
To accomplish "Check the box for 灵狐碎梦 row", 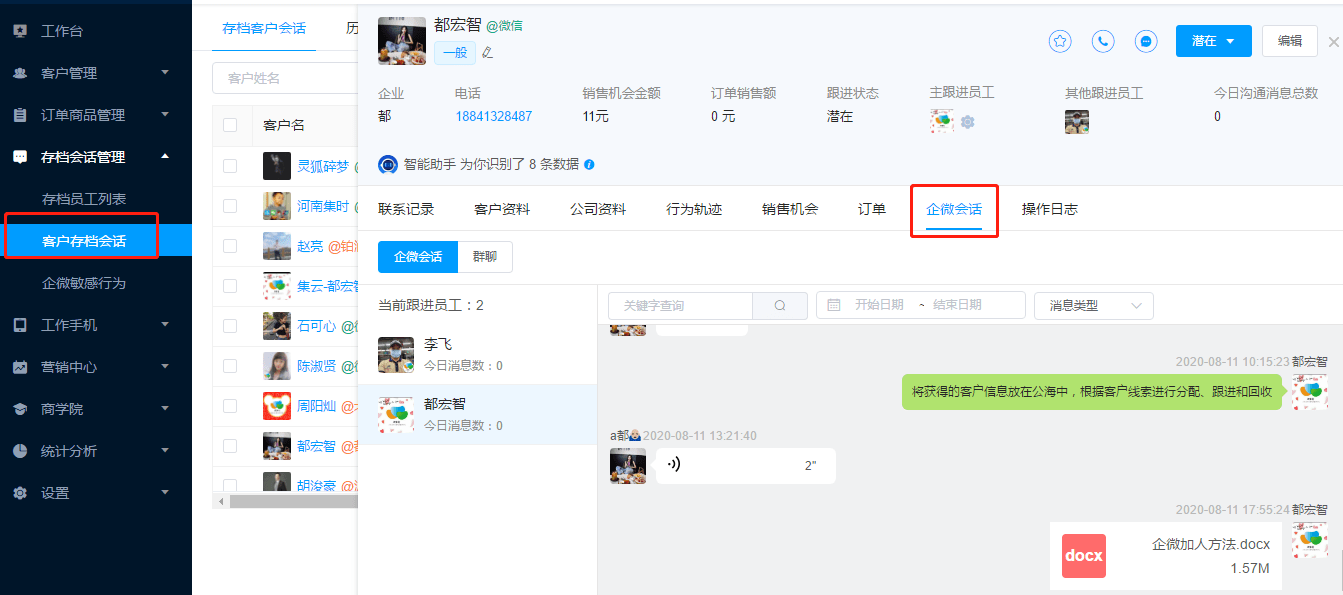I will coord(230,166).
